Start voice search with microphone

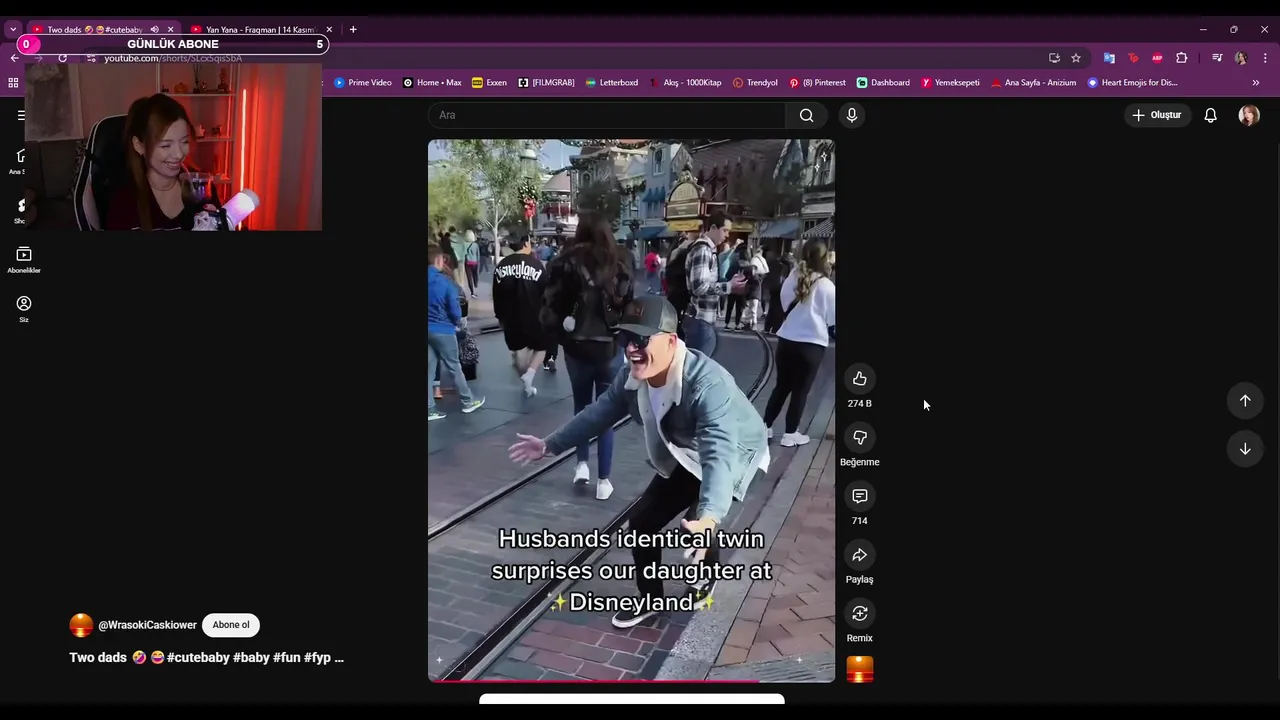click(852, 115)
